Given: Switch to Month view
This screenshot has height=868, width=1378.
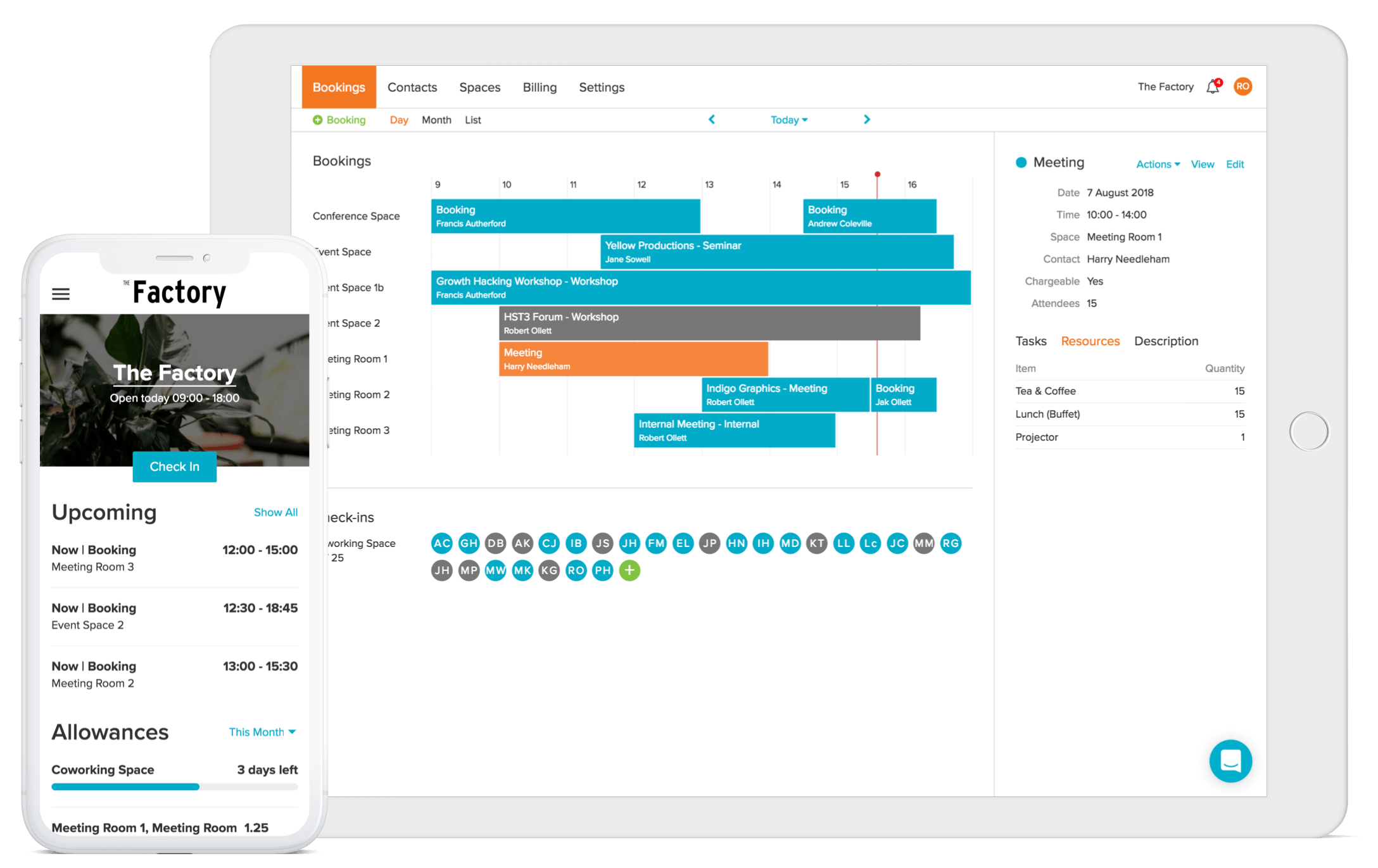Looking at the screenshot, I should click(x=436, y=120).
